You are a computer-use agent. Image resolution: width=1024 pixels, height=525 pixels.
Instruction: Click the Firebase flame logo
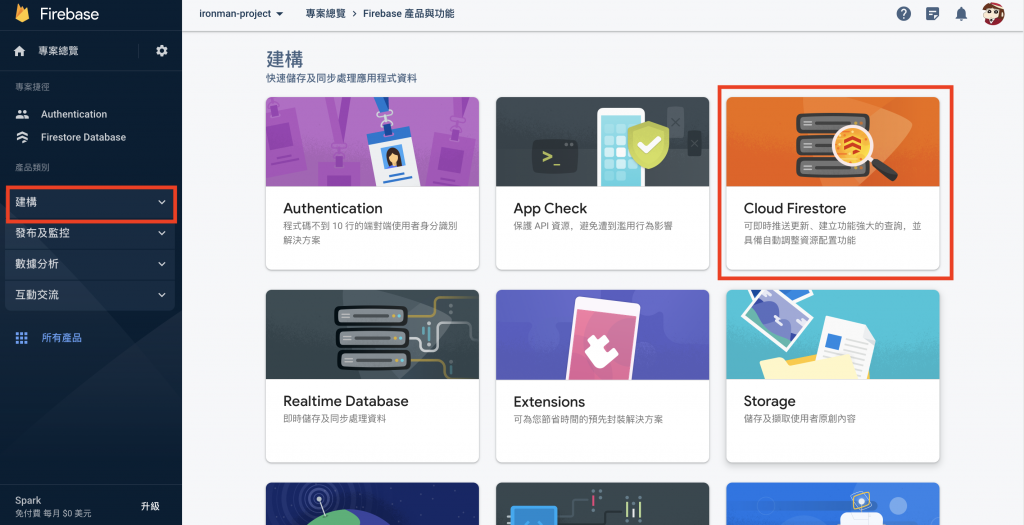click(x=23, y=13)
